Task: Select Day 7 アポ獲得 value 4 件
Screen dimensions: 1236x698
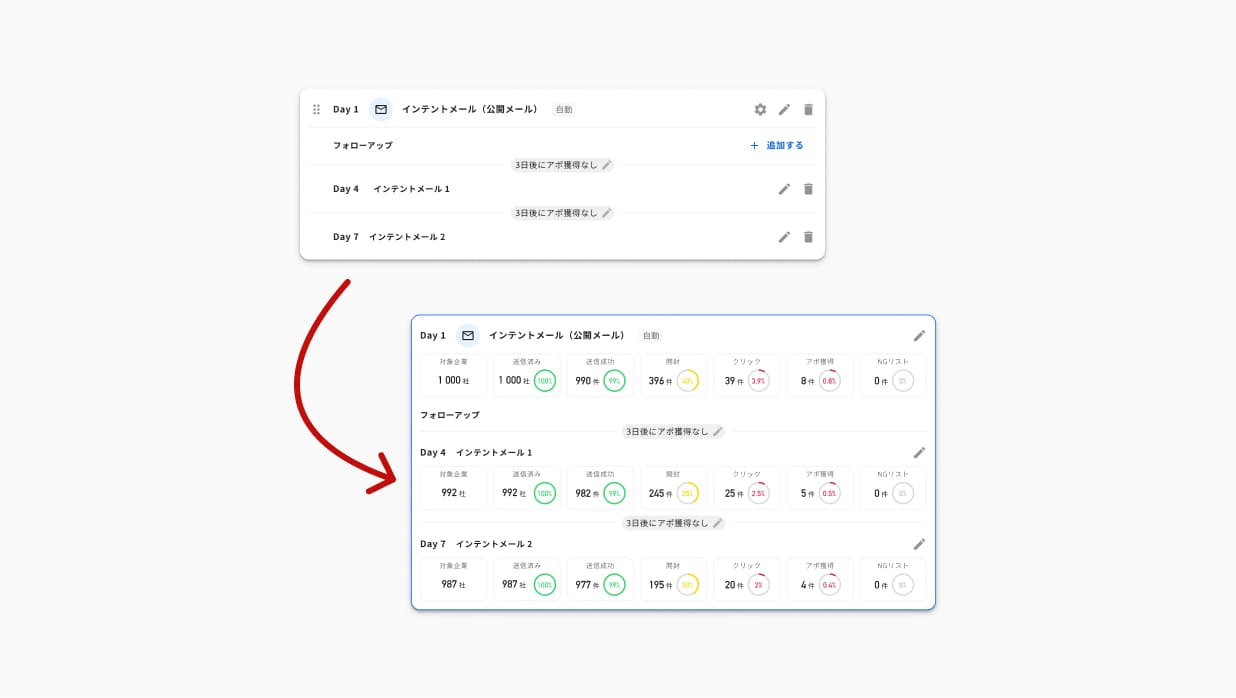Action: [x=807, y=585]
